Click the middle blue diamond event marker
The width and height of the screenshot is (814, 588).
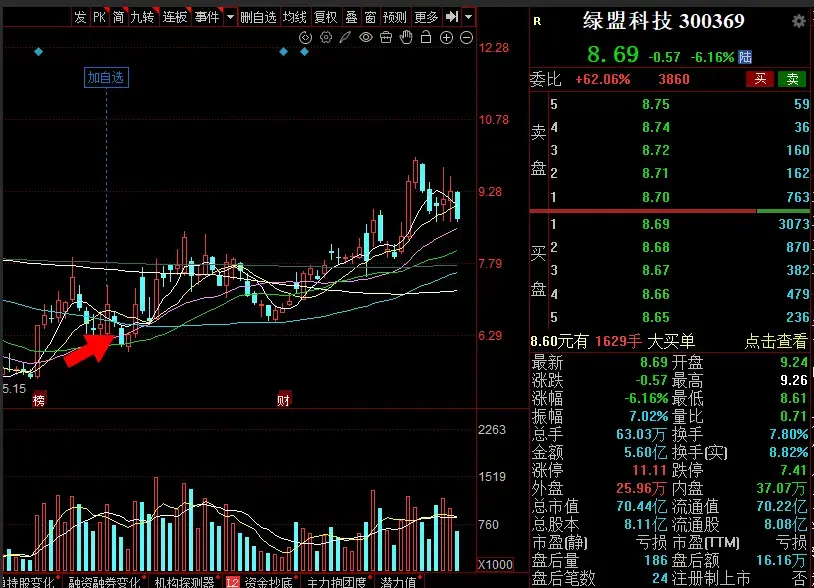point(283,51)
